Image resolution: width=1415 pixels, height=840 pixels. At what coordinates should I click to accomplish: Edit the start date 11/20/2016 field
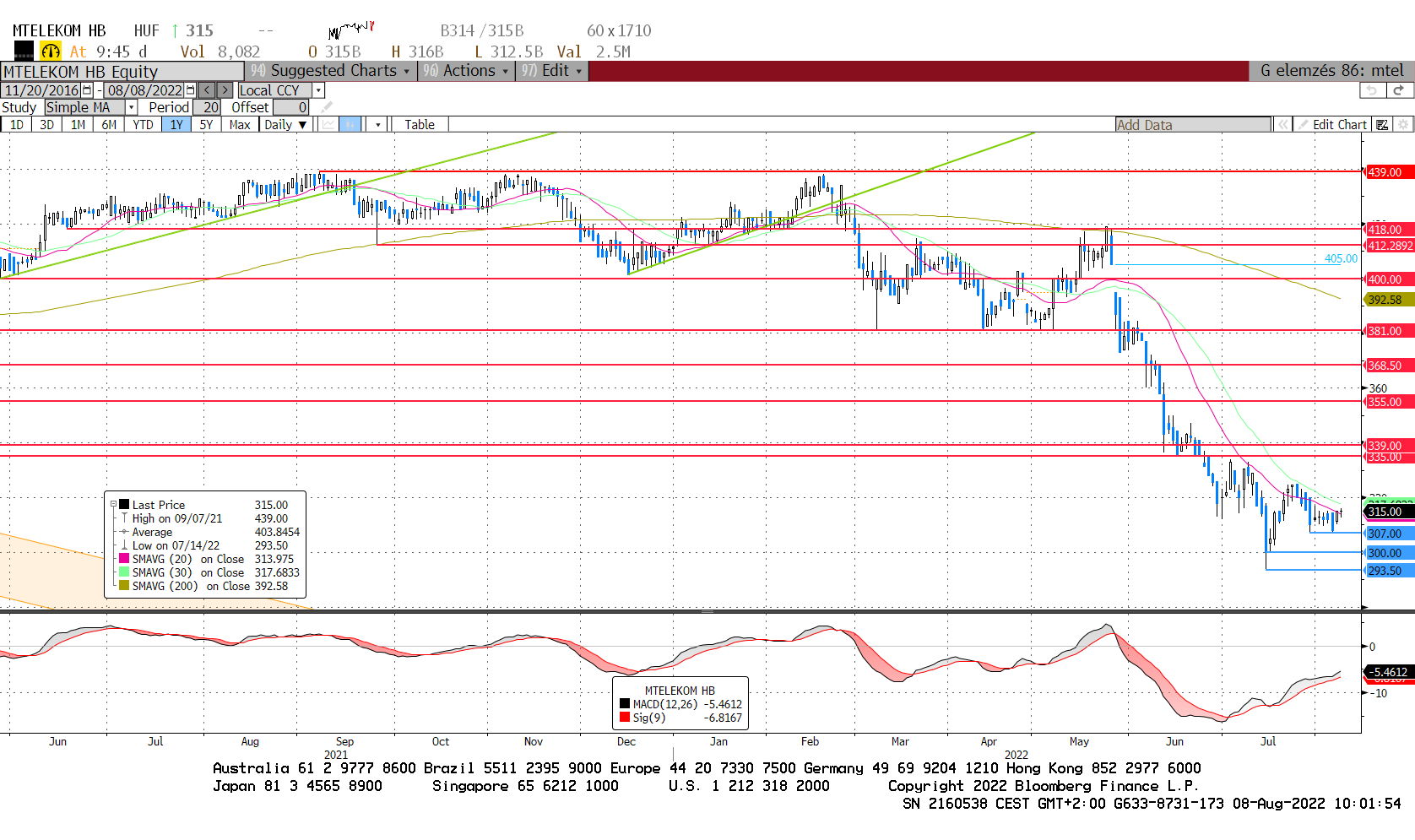coord(41,90)
